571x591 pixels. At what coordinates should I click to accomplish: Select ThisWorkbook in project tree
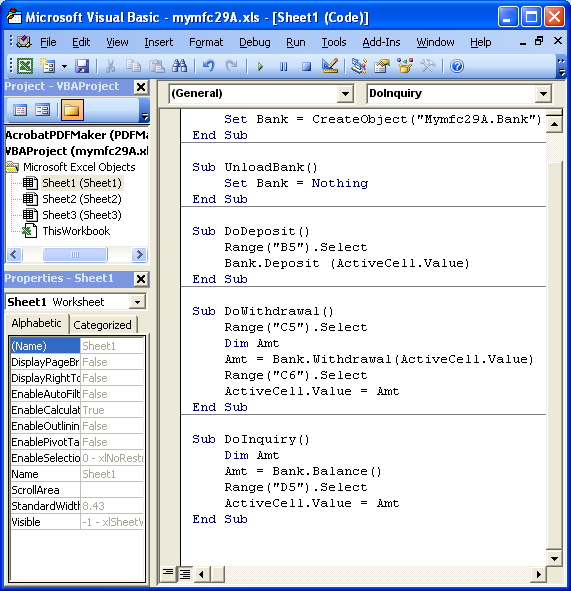(76, 231)
